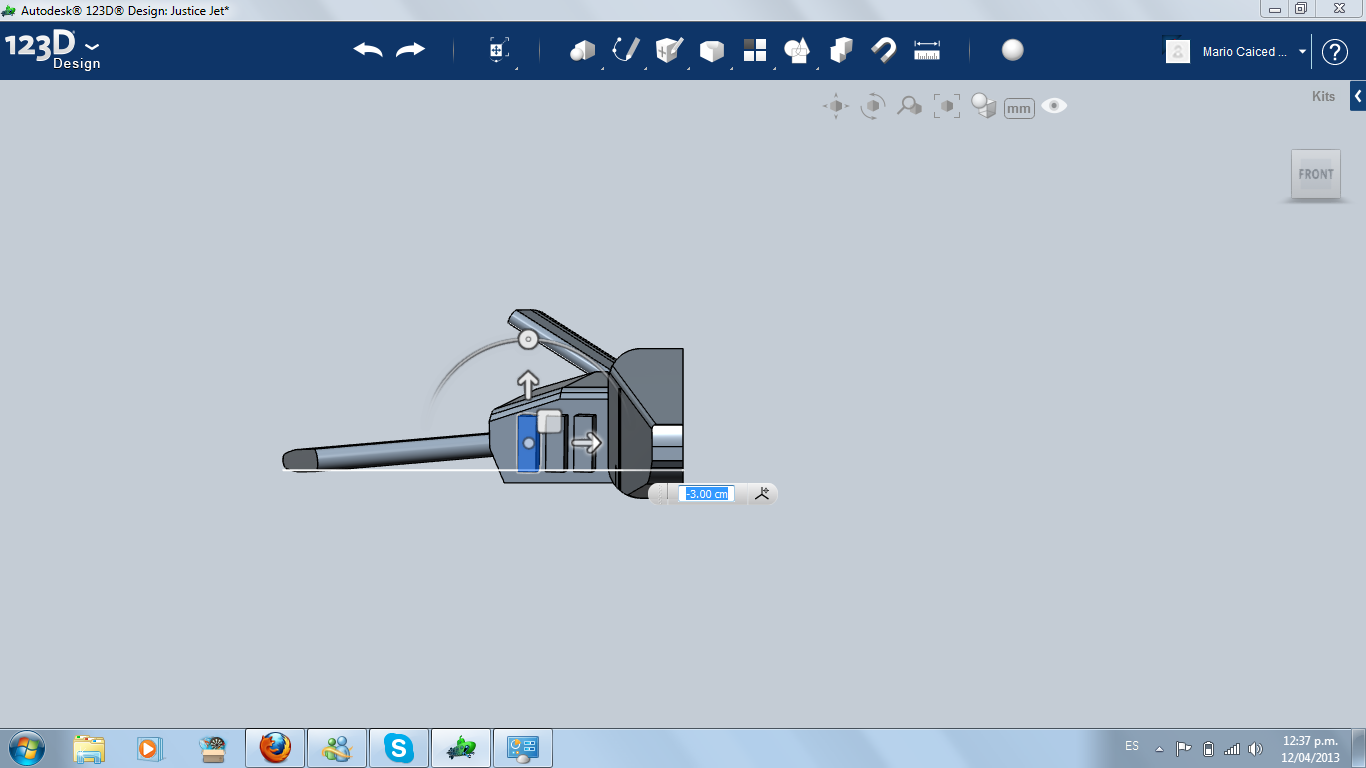This screenshot has width=1366, height=768.
Task: Open the Action Center flag icon
Action: pos(1183,749)
